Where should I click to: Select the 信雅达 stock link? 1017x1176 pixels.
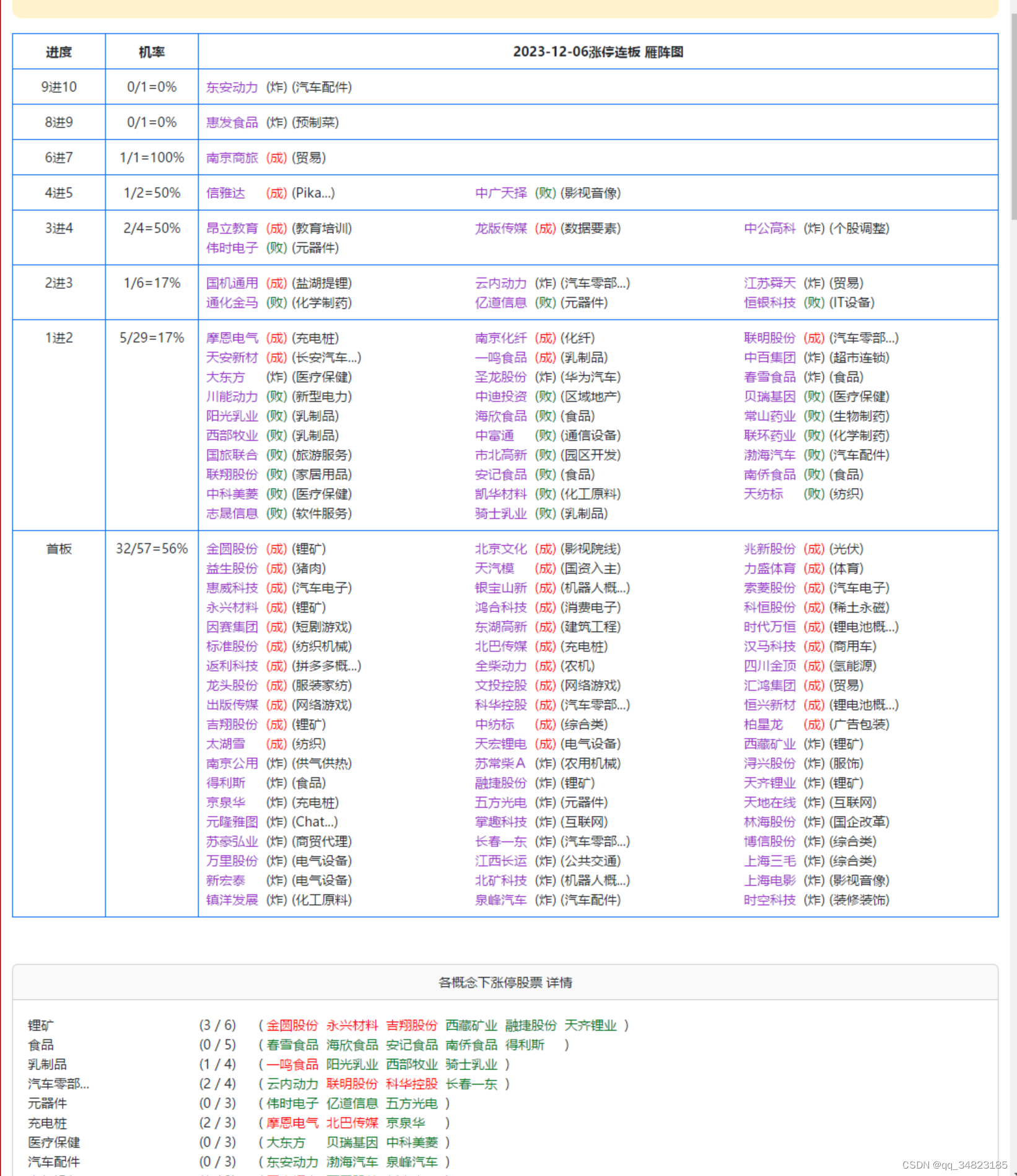click(x=225, y=193)
